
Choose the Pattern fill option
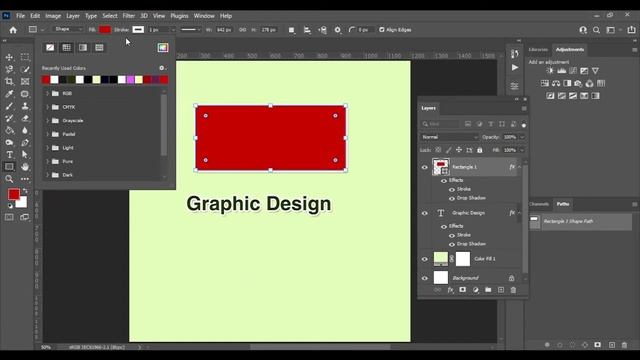pyautogui.click(x=99, y=48)
